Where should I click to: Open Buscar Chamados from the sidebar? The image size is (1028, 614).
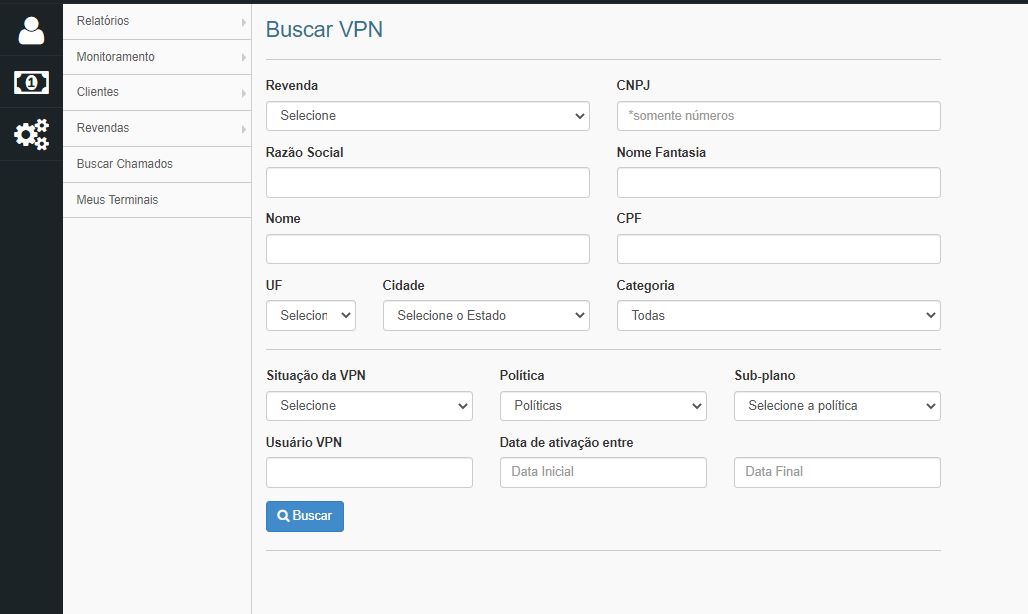click(x=126, y=164)
